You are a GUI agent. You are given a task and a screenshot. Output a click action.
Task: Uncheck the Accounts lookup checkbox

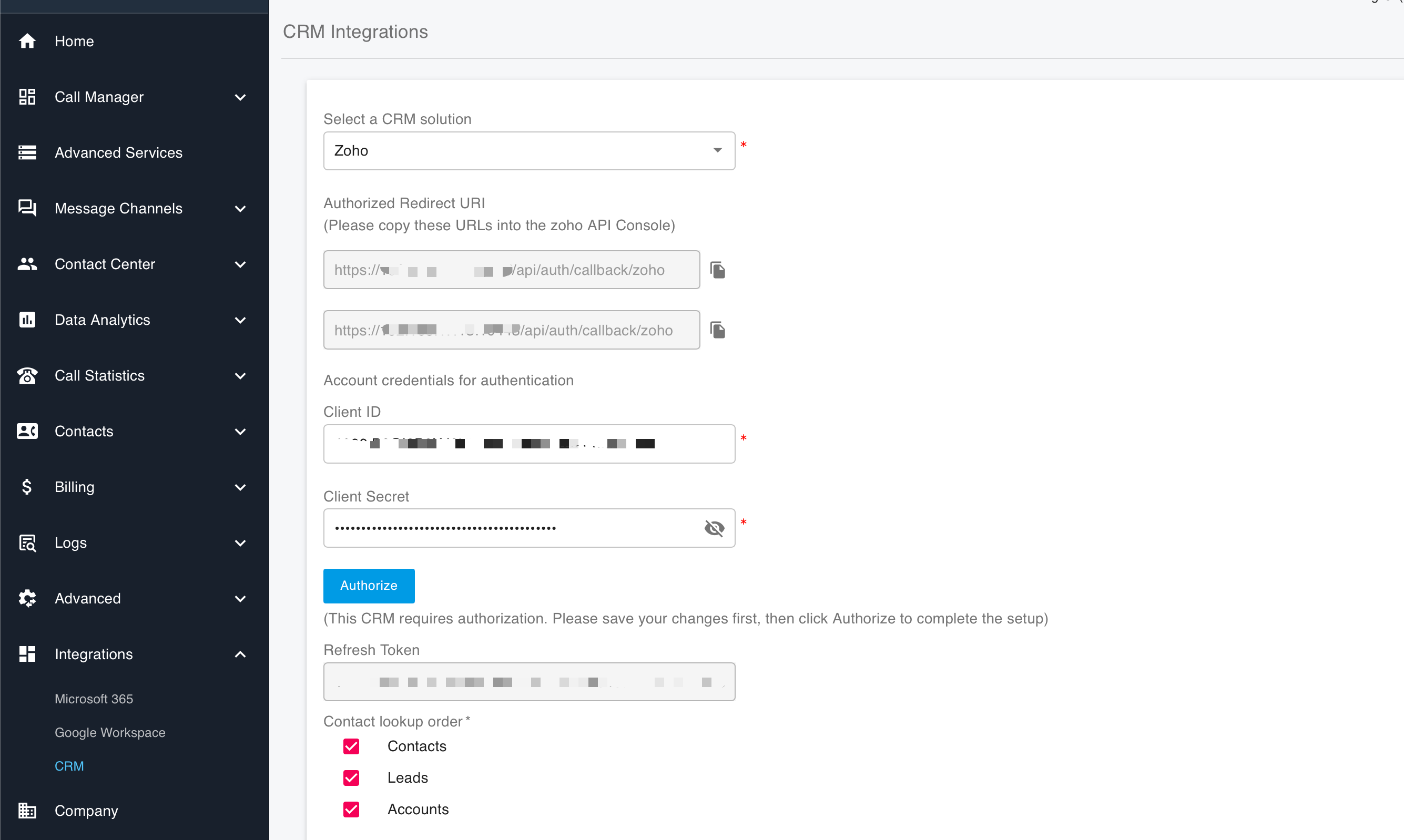pyautogui.click(x=351, y=810)
